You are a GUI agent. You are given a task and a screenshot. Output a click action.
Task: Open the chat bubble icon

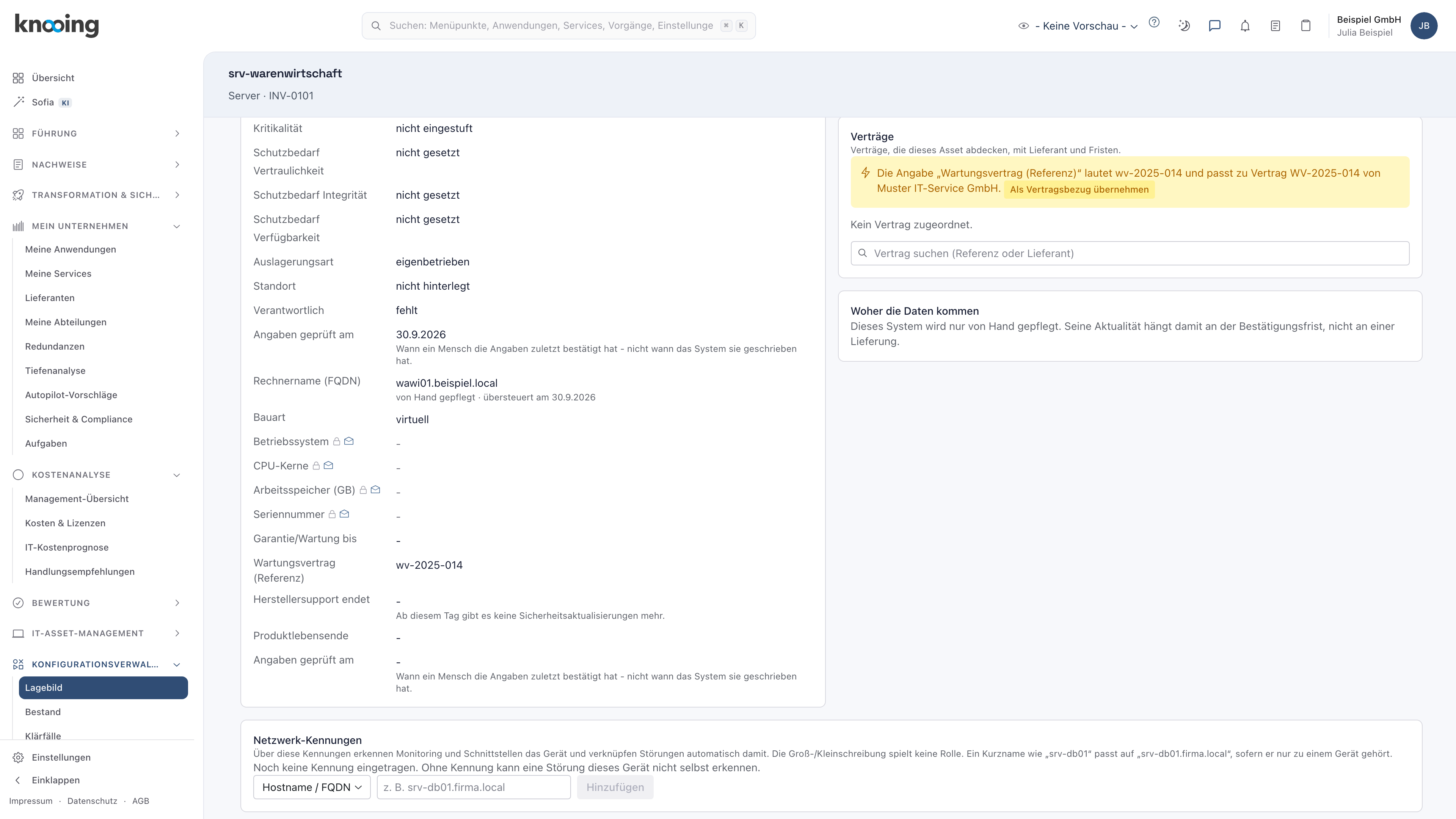1214,25
